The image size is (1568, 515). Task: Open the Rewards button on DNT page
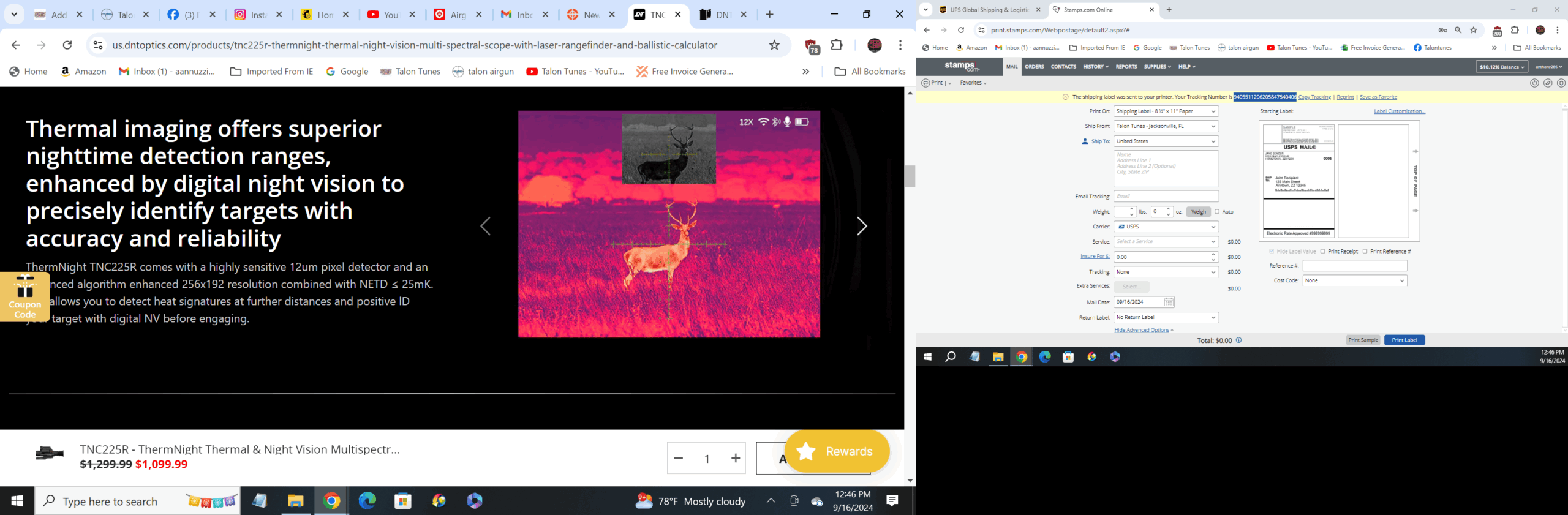837,451
